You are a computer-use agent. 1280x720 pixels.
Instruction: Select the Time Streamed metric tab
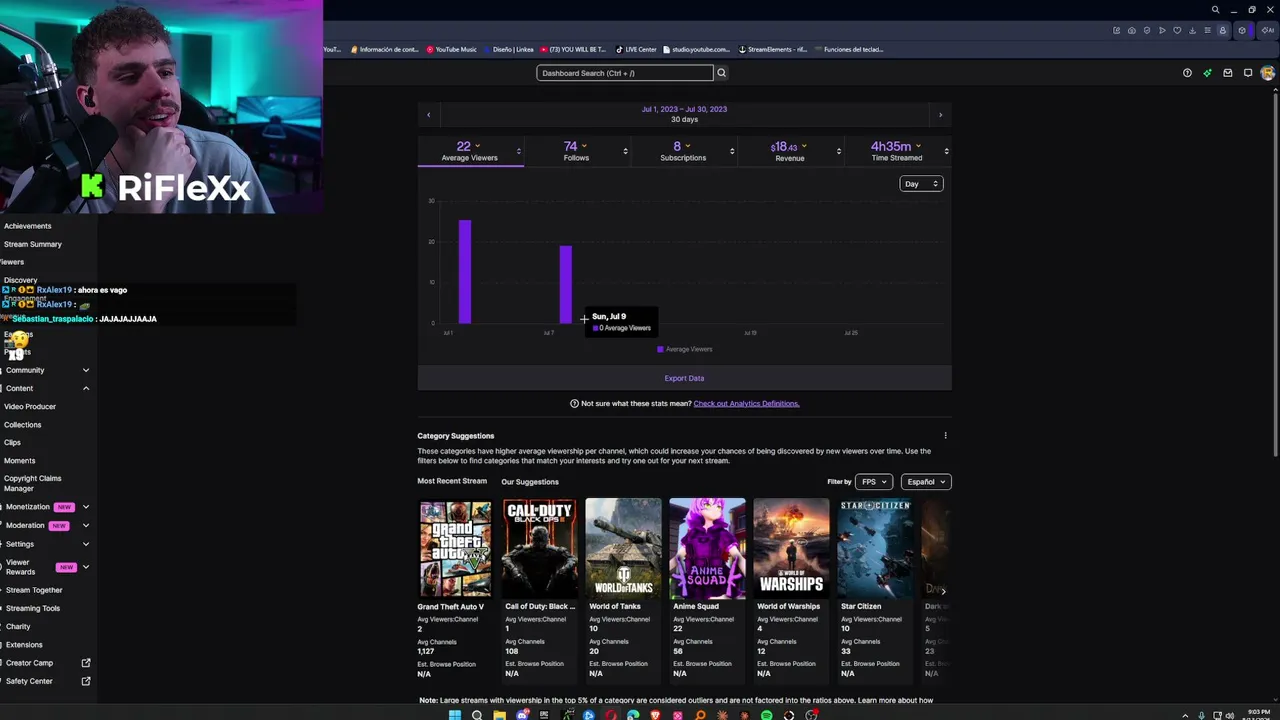click(x=897, y=151)
